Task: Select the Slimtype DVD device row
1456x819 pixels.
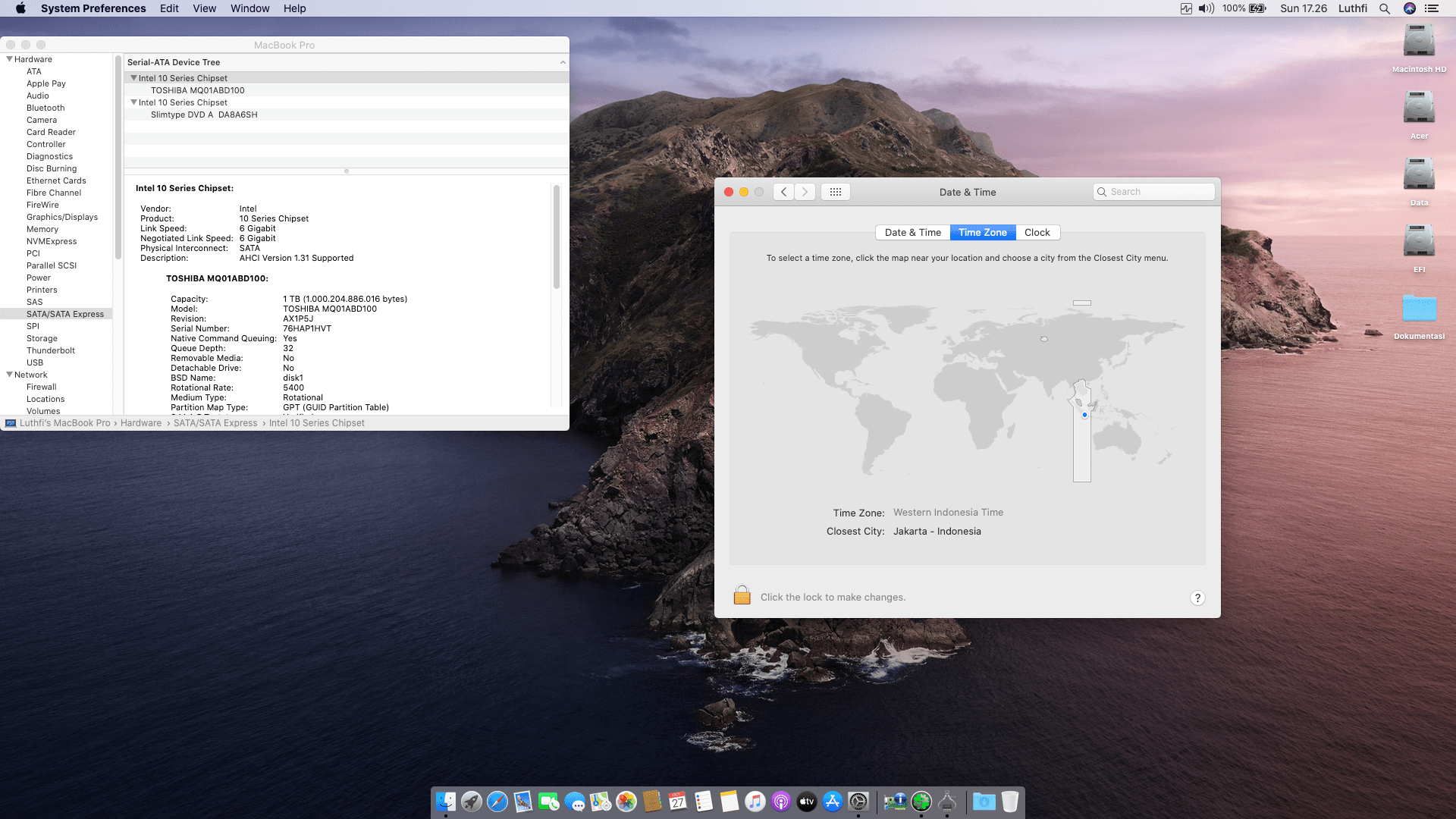Action: [204, 115]
